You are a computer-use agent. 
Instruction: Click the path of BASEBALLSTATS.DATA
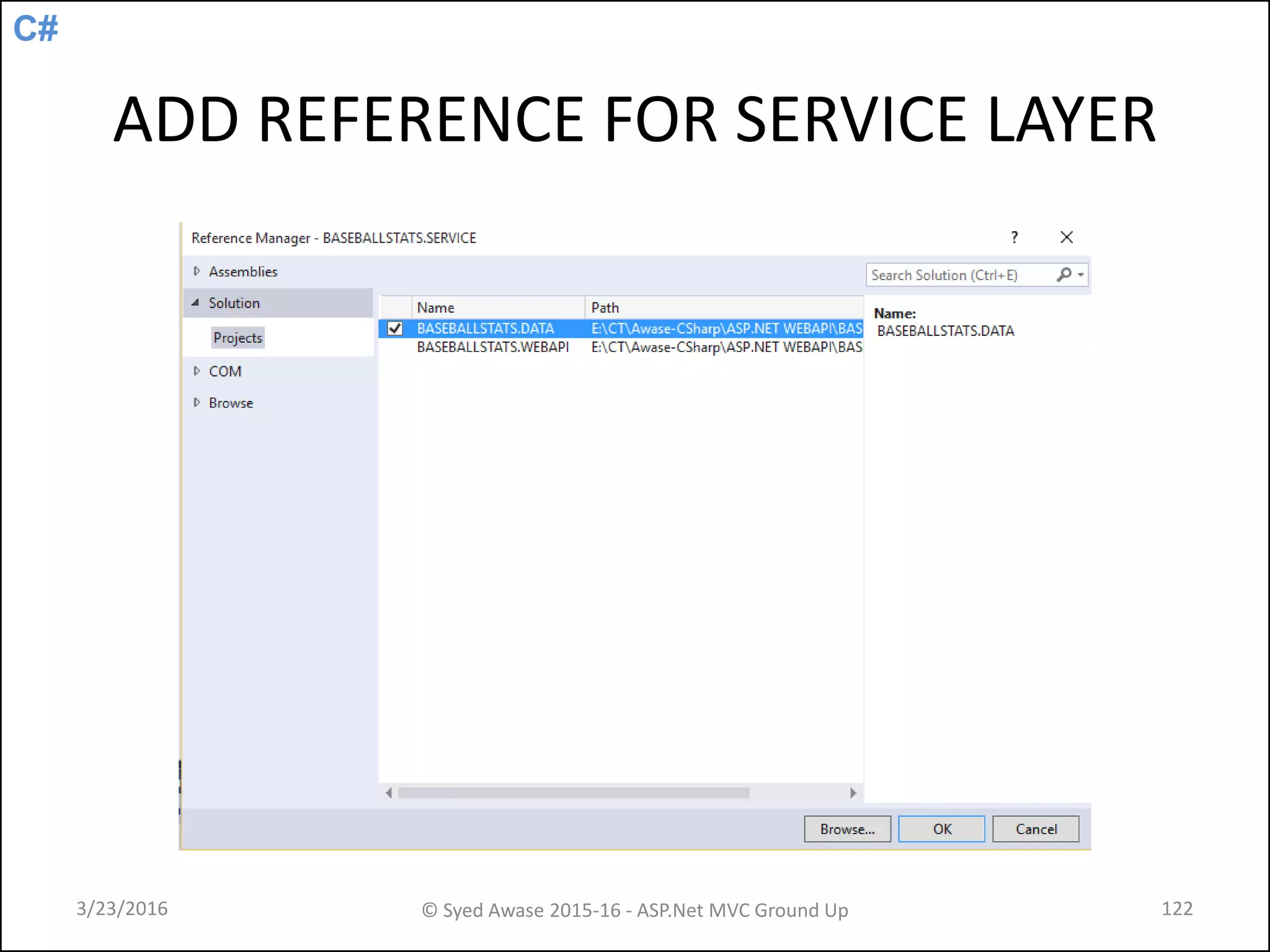[727, 328]
